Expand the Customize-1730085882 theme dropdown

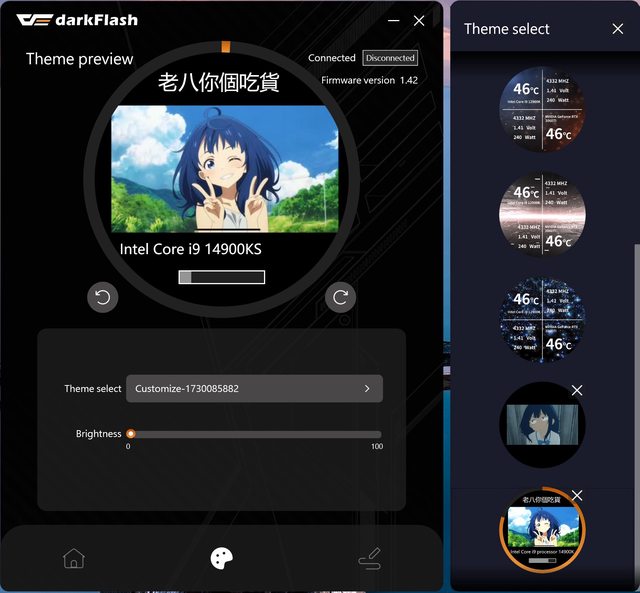coord(254,388)
